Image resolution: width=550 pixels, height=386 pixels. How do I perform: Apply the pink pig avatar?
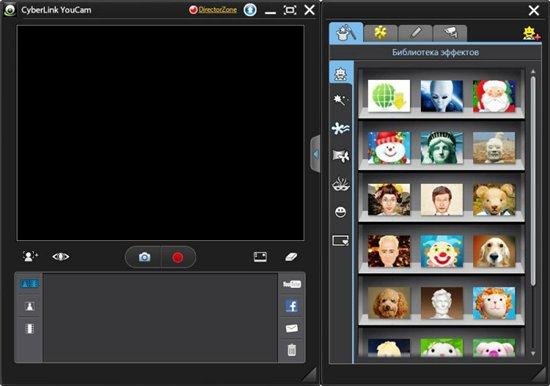coord(494,348)
